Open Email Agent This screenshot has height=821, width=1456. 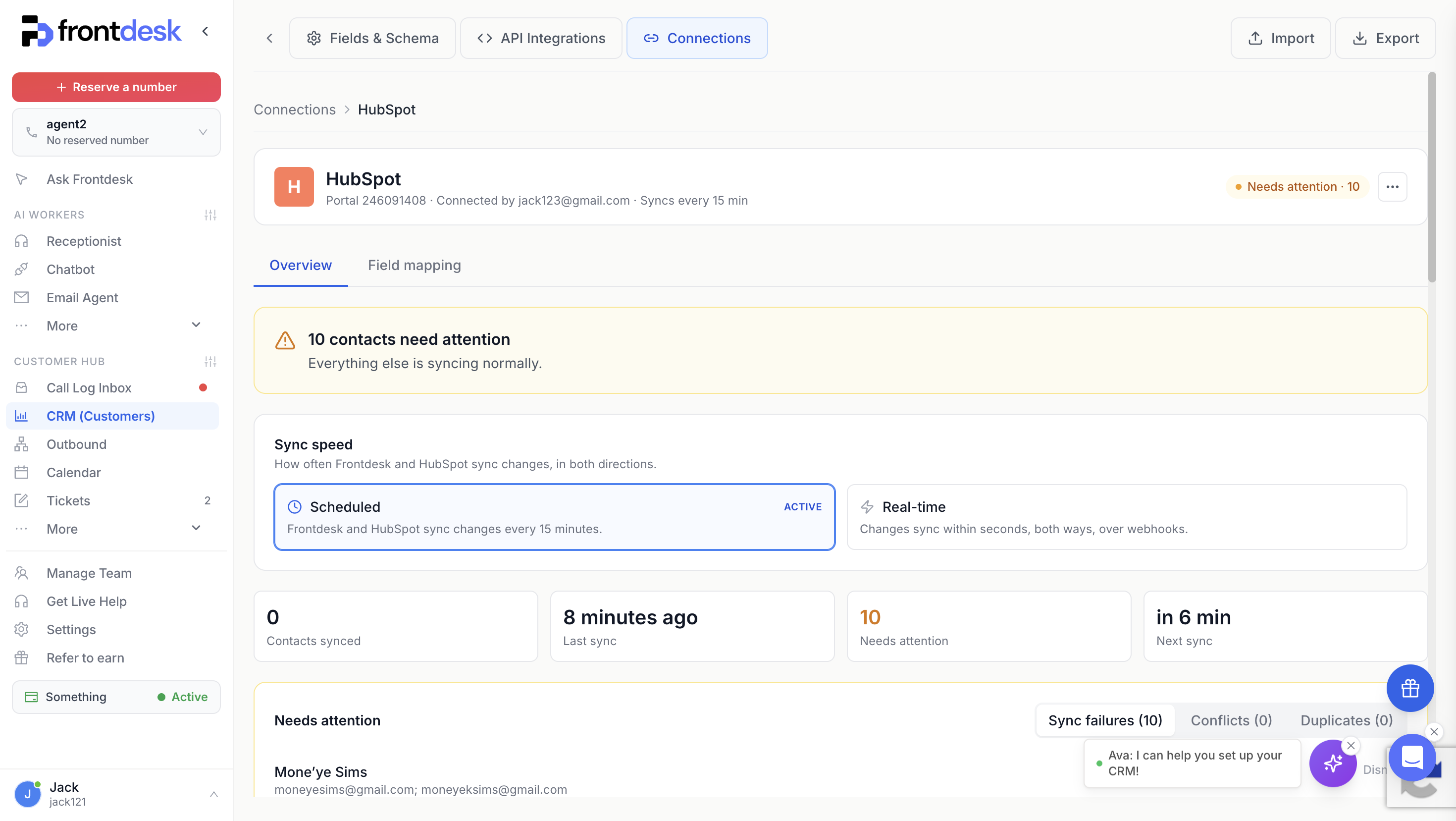click(82, 297)
